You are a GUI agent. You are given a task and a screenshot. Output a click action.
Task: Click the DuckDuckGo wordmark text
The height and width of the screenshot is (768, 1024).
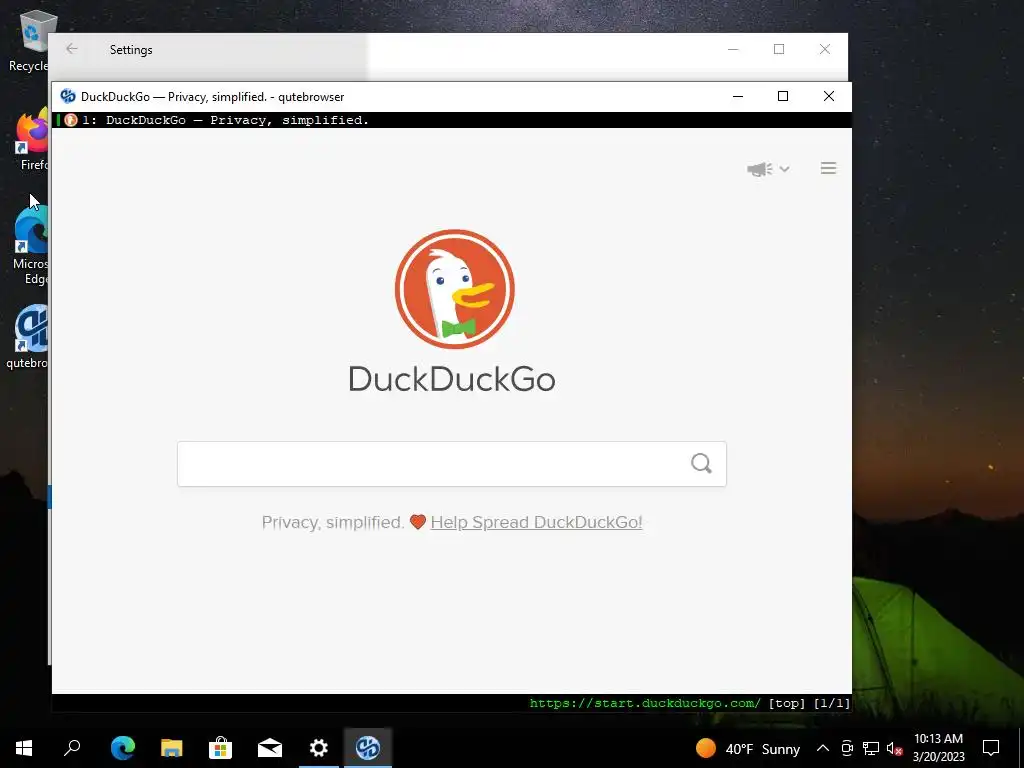(x=452, y=379)
